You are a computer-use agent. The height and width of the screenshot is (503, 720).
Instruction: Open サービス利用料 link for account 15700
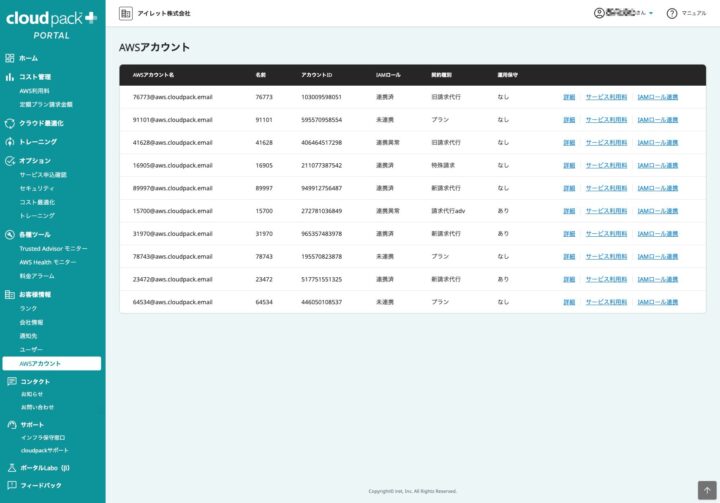click(606, 211)
